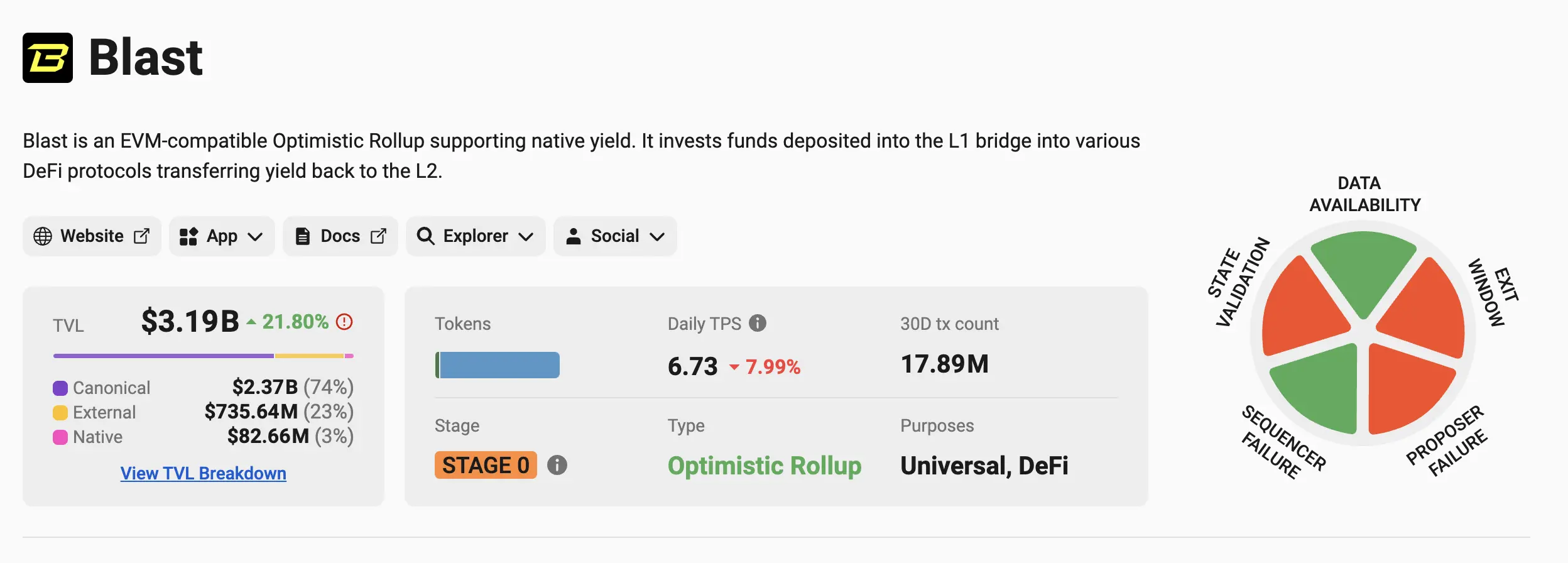Image resolution: width=1568 pixels, height=563 pixels.
Task: Click the Website globe icon
Action: (x=43, y=236)
